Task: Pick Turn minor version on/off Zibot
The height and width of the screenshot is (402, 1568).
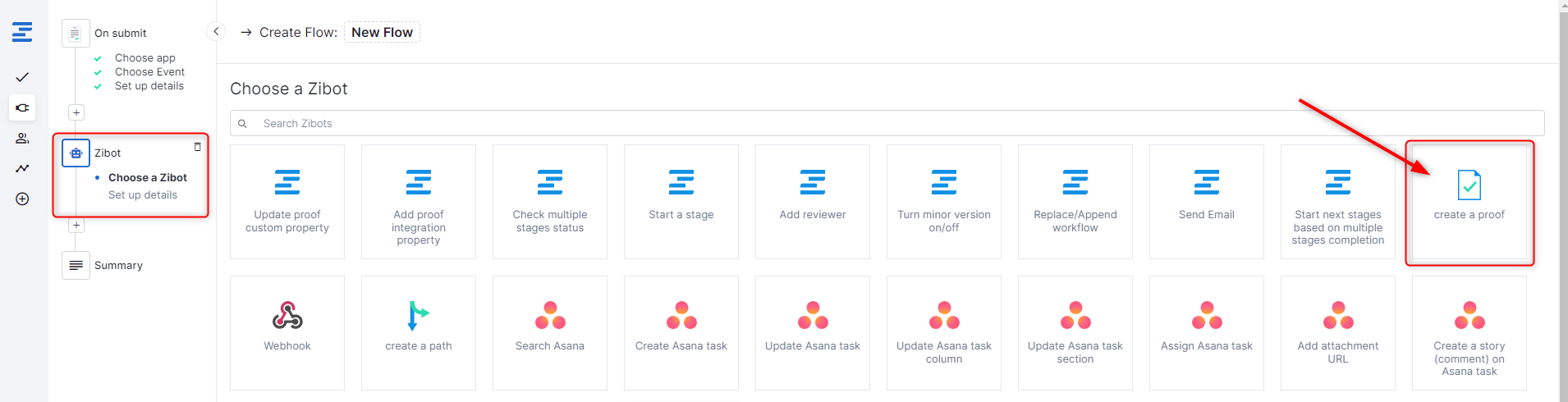Action: click(x=944, y=202)
